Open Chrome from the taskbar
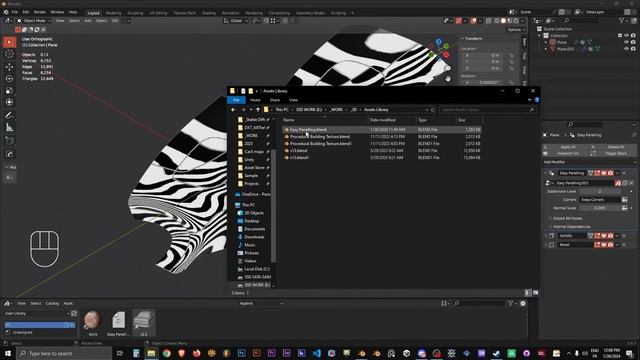 point(167,353)
